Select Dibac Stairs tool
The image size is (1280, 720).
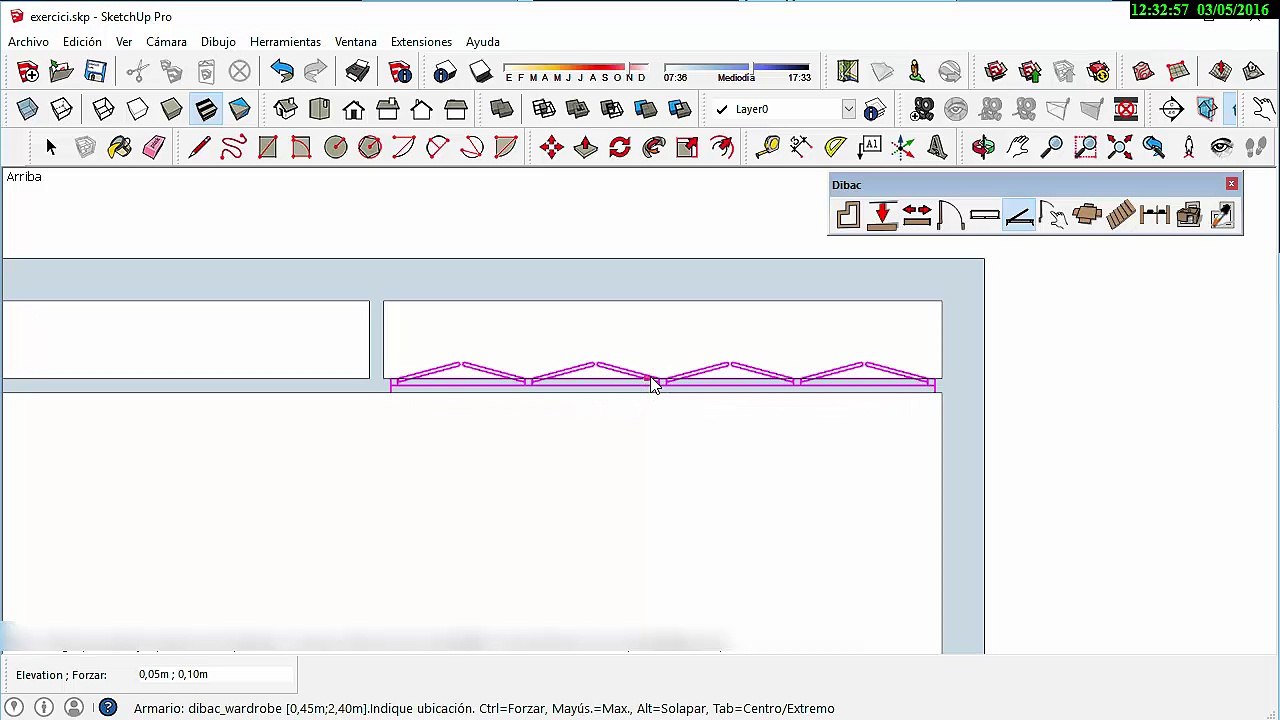click(1120, 215)
